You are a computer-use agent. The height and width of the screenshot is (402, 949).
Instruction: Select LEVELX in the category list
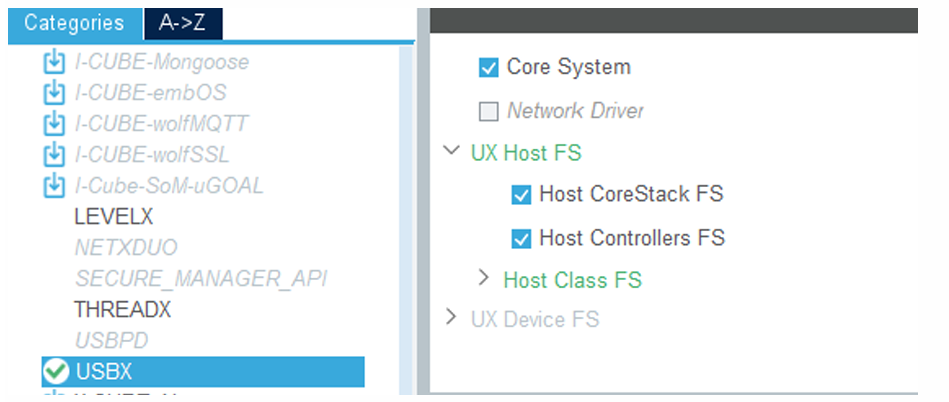tap(113, 216)
